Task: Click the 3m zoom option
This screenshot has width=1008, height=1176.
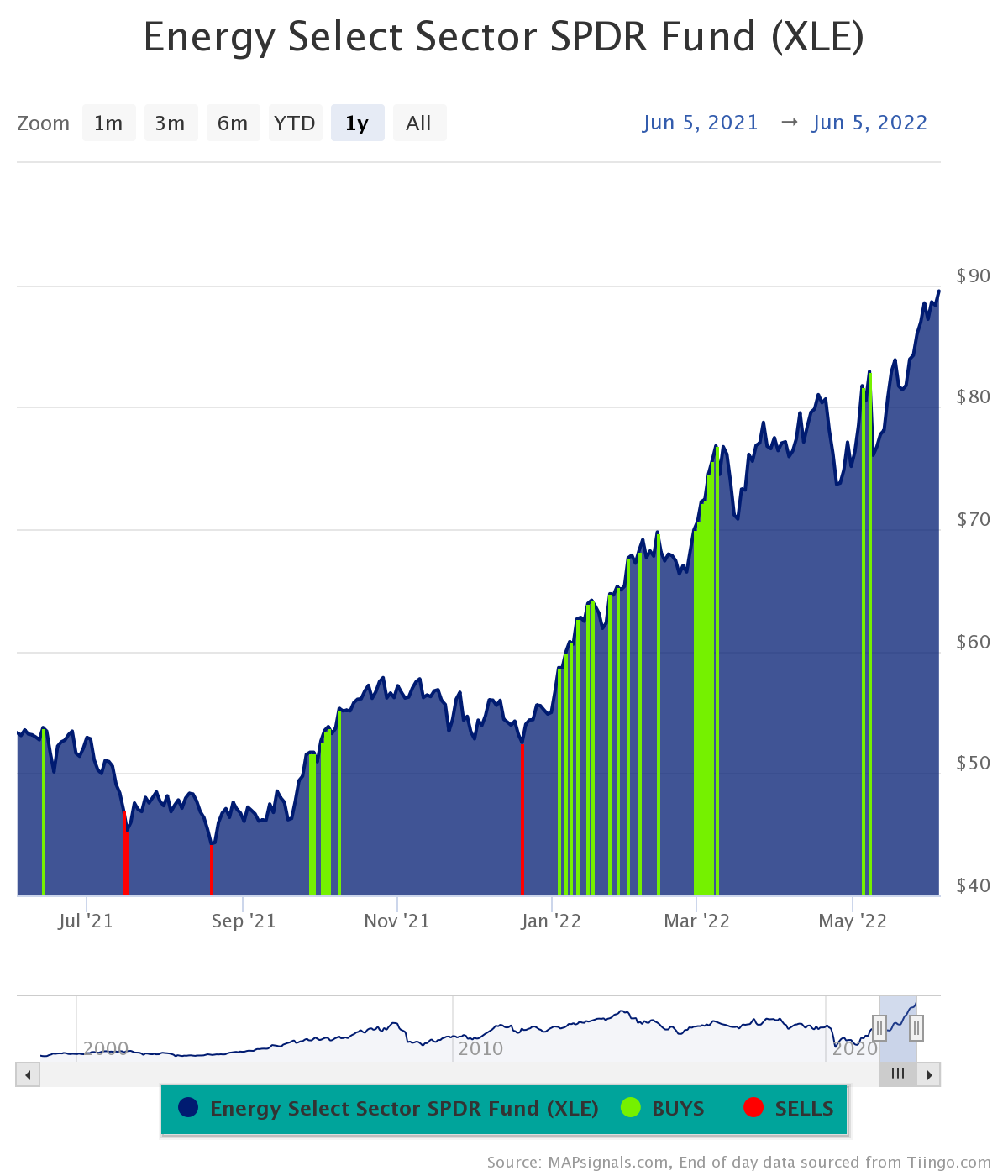Action: click(171, 123)
